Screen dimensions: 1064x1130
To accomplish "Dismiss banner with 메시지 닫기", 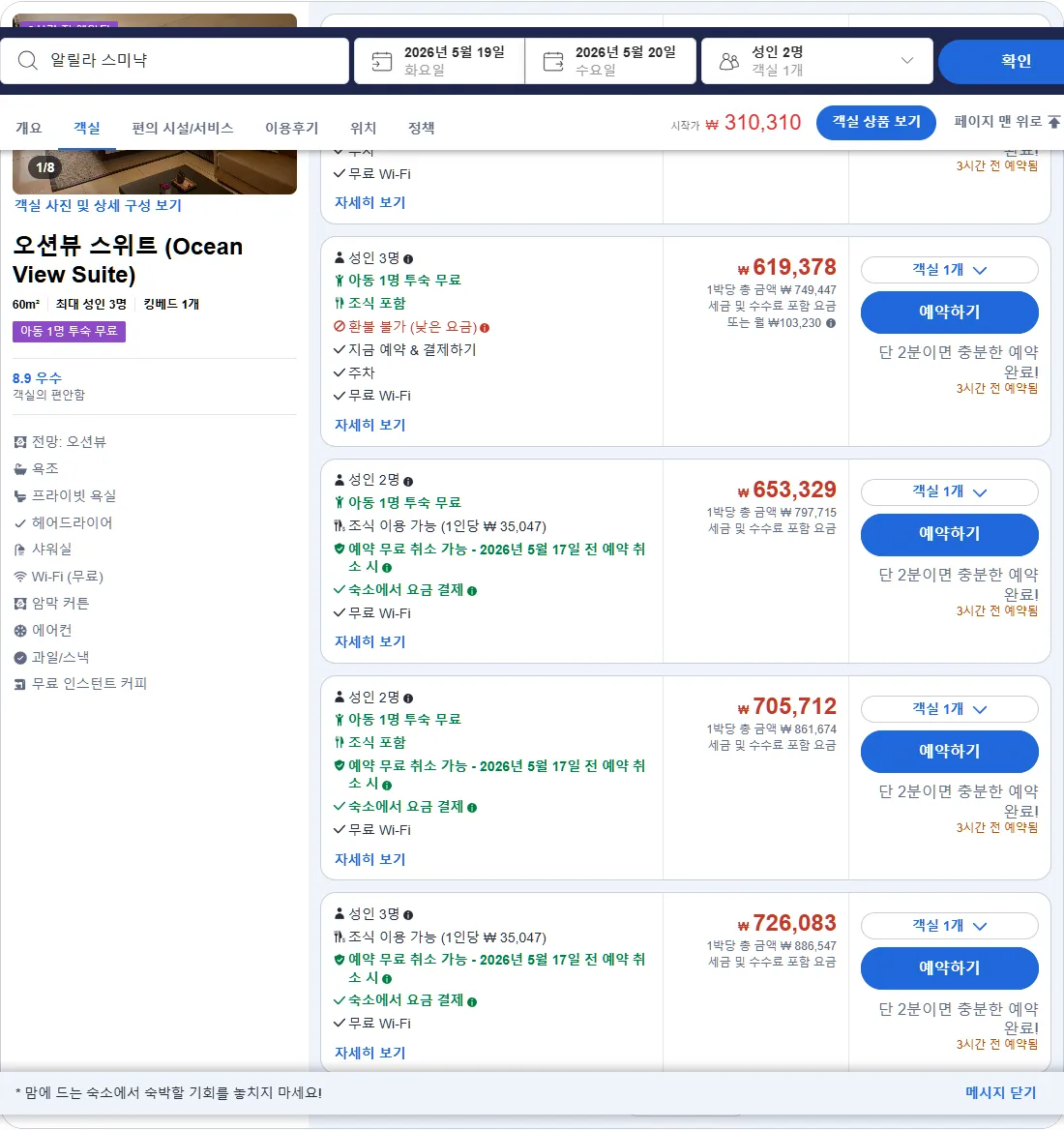I will [1000, 1092].
